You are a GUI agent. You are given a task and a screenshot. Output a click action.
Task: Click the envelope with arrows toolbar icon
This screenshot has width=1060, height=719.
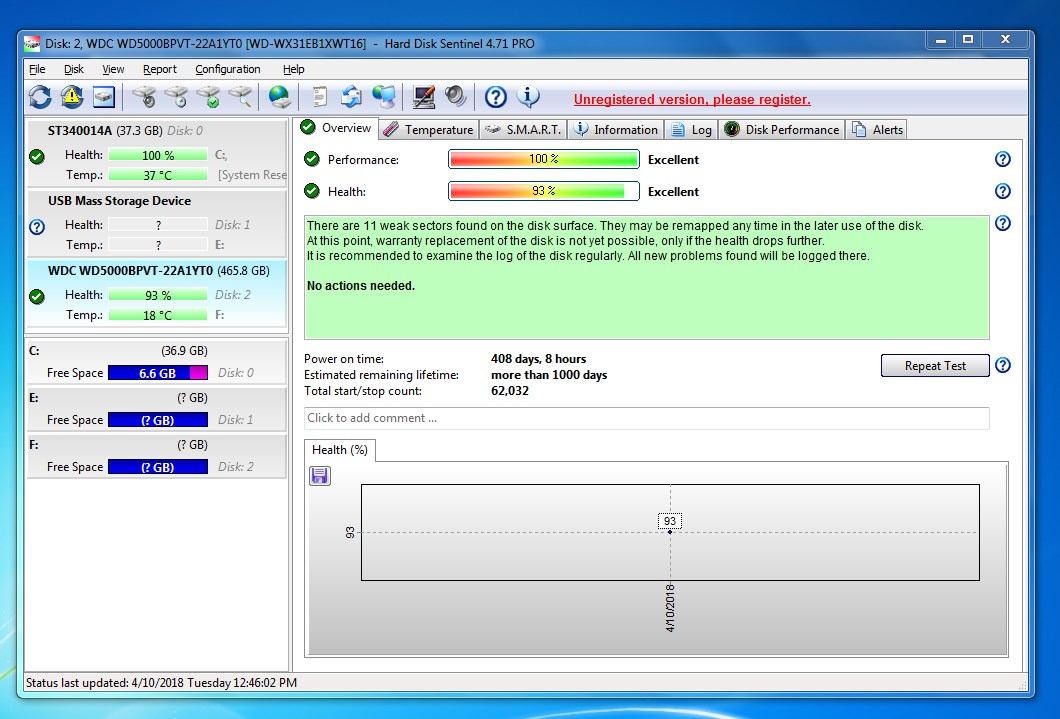click(352, 97)
